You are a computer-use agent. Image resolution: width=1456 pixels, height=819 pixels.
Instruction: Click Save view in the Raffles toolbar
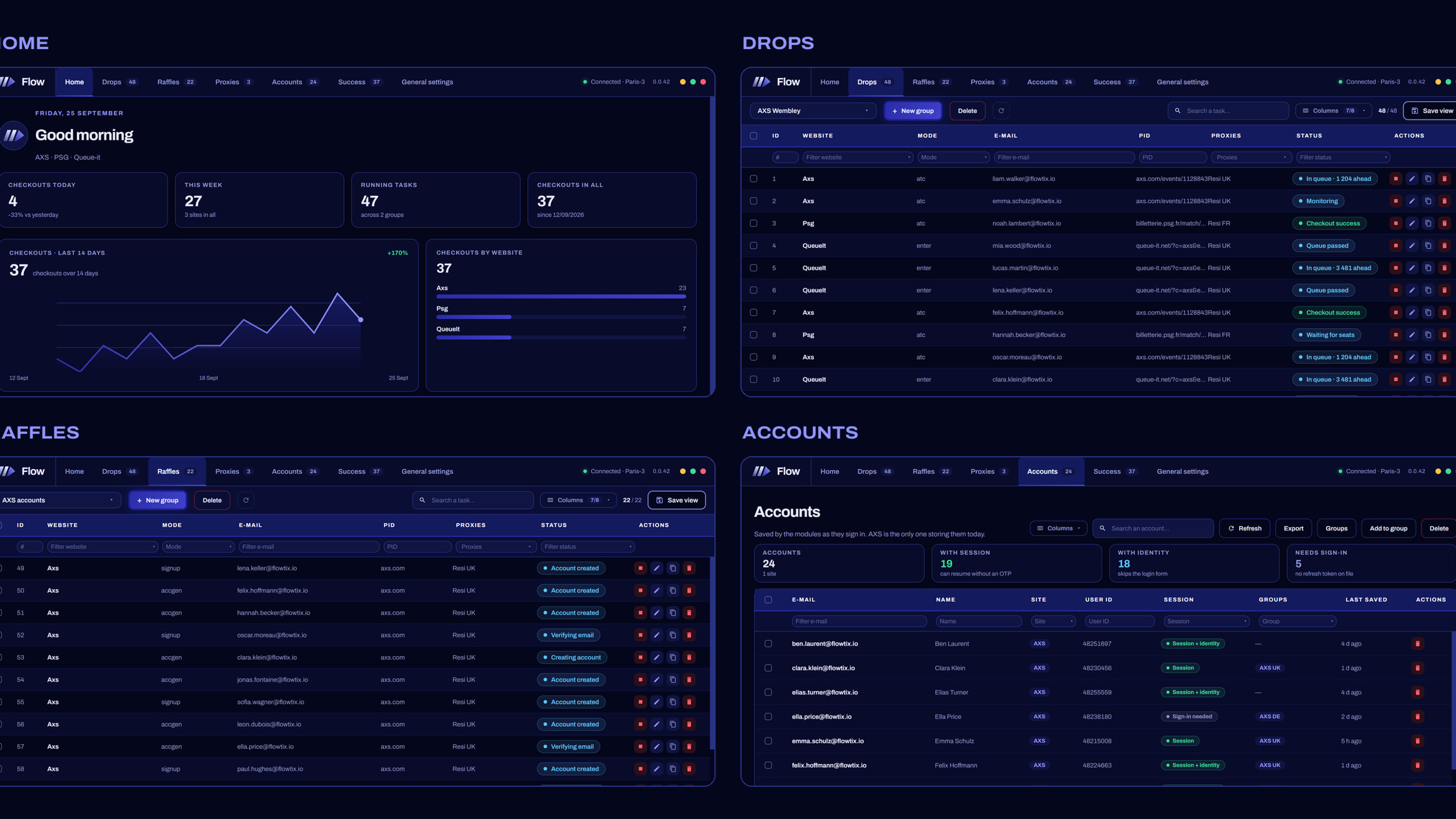[677, 500]
